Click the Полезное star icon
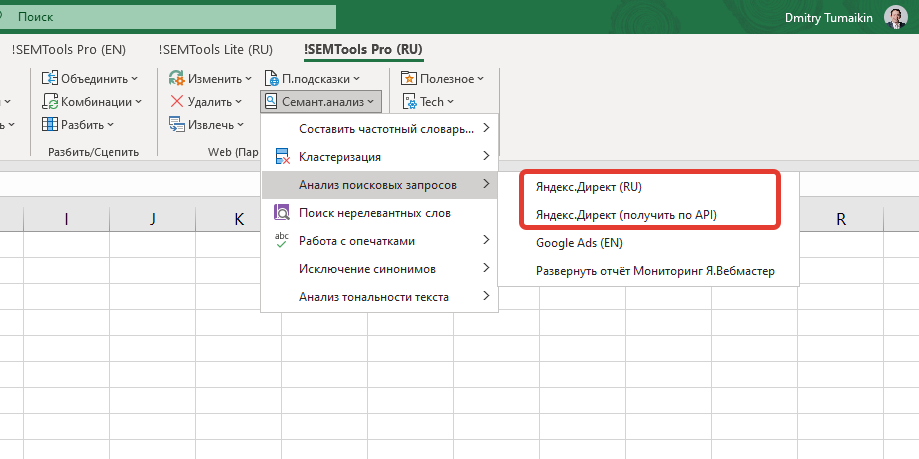This screenshot has width=919, height=459. (x=409, y=79)
